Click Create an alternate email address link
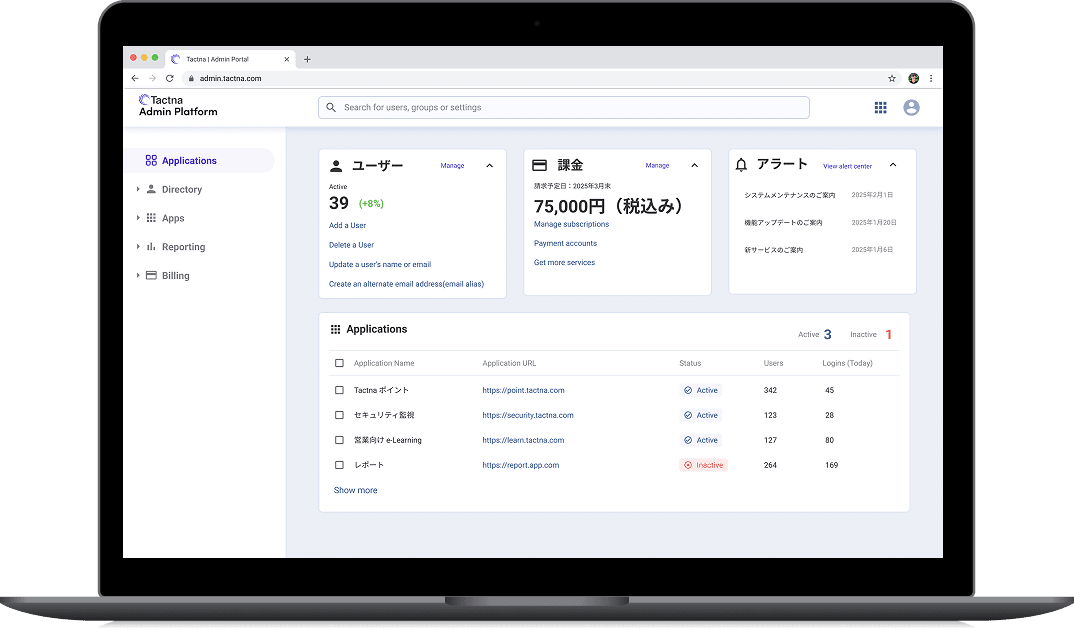Viewport: 1074px width, 629px height. tap(406, 284)
